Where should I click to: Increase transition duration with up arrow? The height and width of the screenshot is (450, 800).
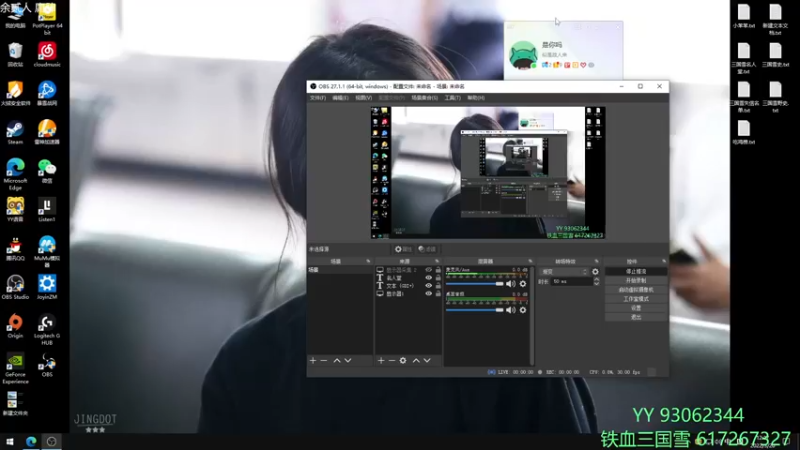click(596, 279)
